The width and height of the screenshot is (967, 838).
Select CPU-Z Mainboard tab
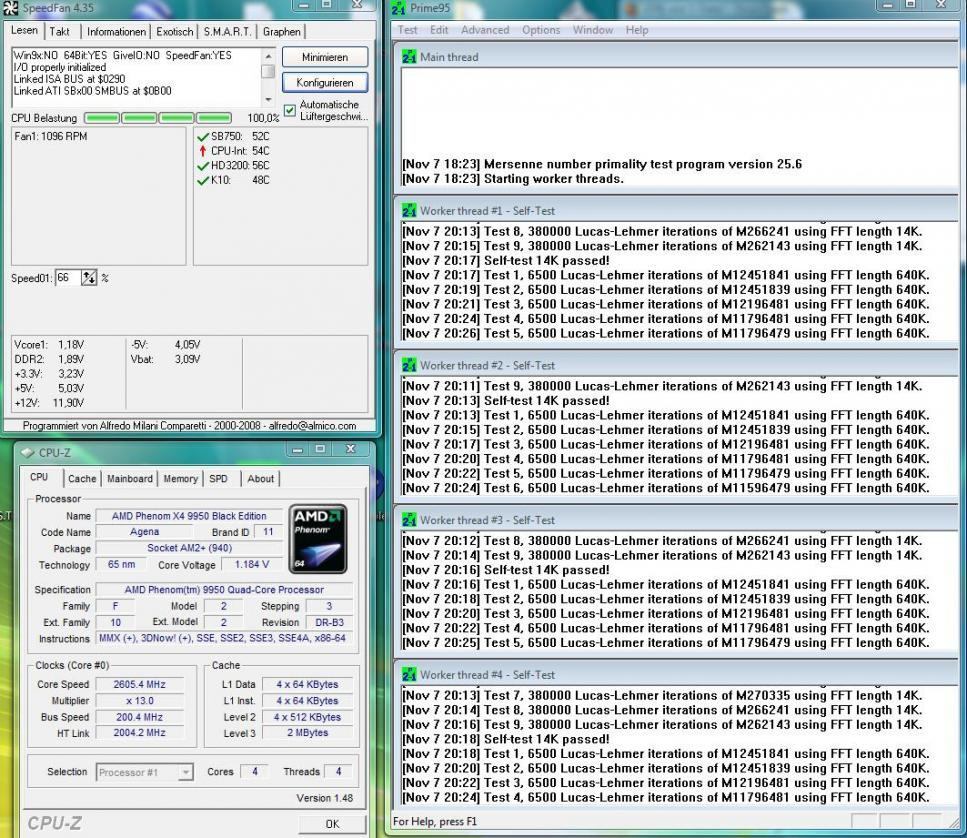point(130,479)
